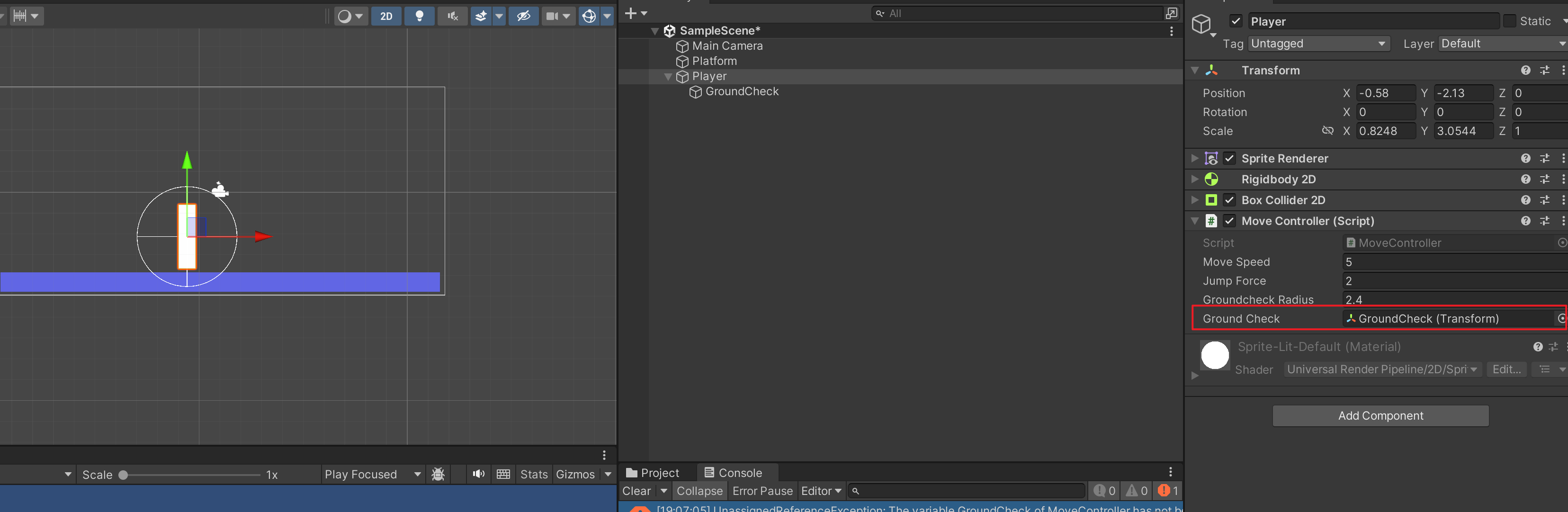Image resolution: width=1568 pixels, height=512 pixels.
Task: Toggle Game view Stats button
Action: (x=534, y=474)
